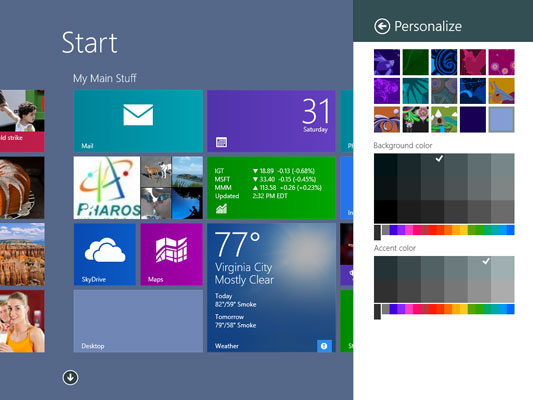
Task: Click the Start heading text
Action: 90,42
